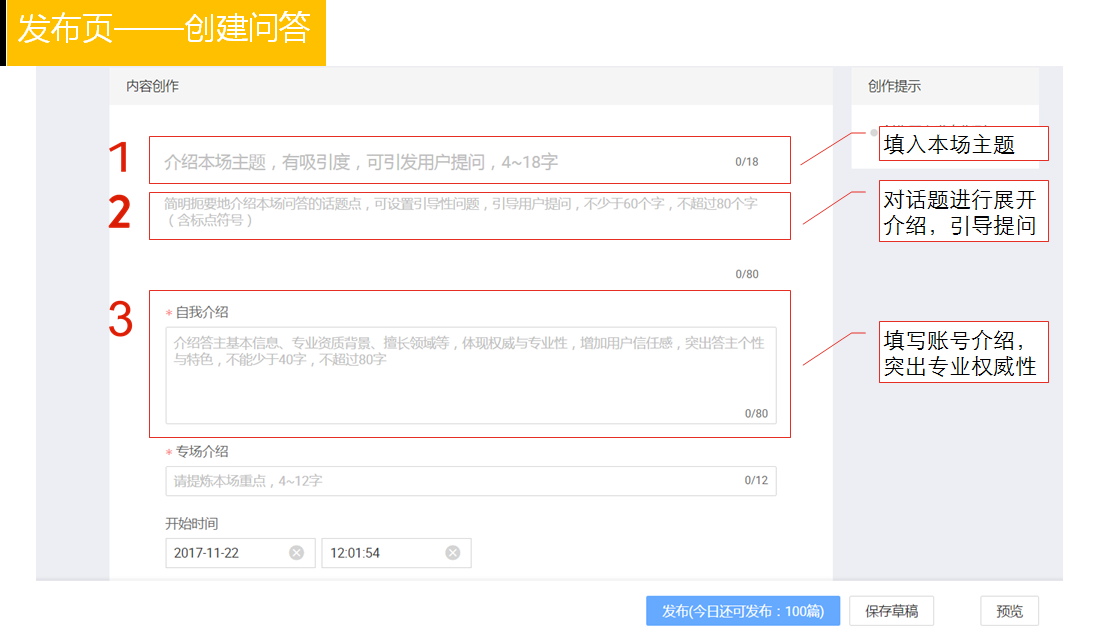Click the 填写账号介绍 annotation box
Viewport: 1099px width, 632px height.
coord(964,352)
